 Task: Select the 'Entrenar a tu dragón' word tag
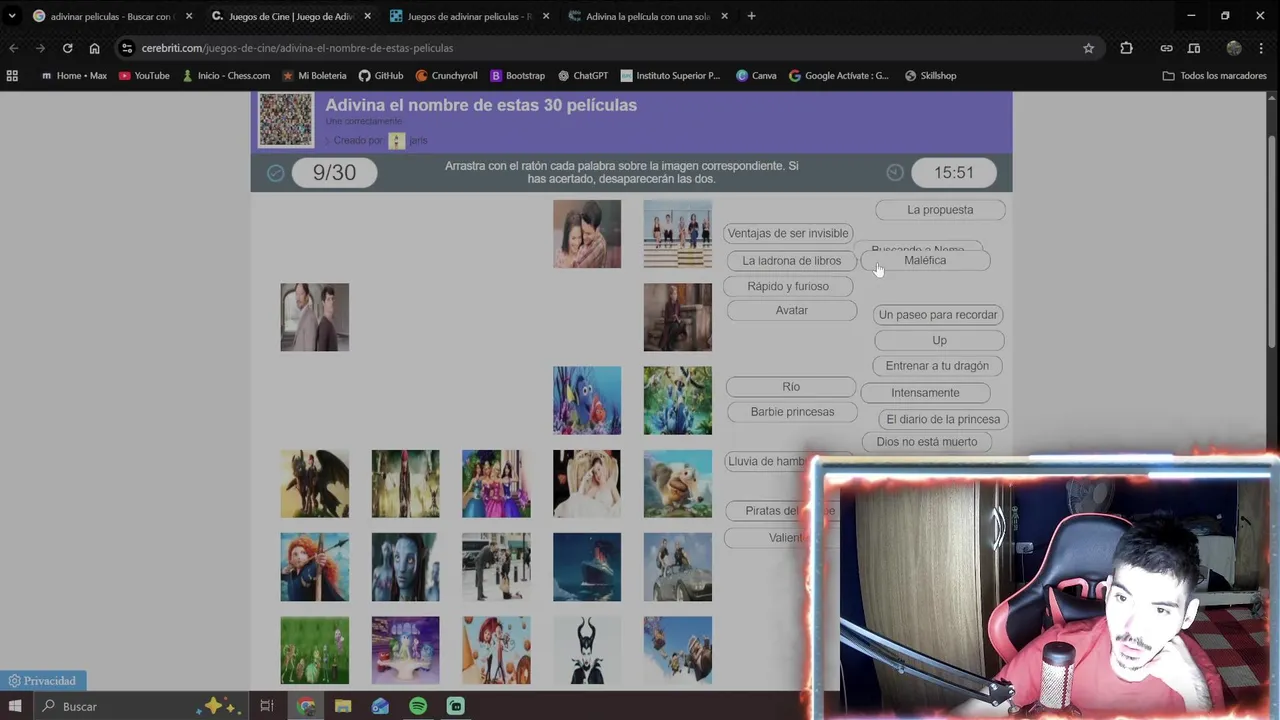click(x=937, y=366)
